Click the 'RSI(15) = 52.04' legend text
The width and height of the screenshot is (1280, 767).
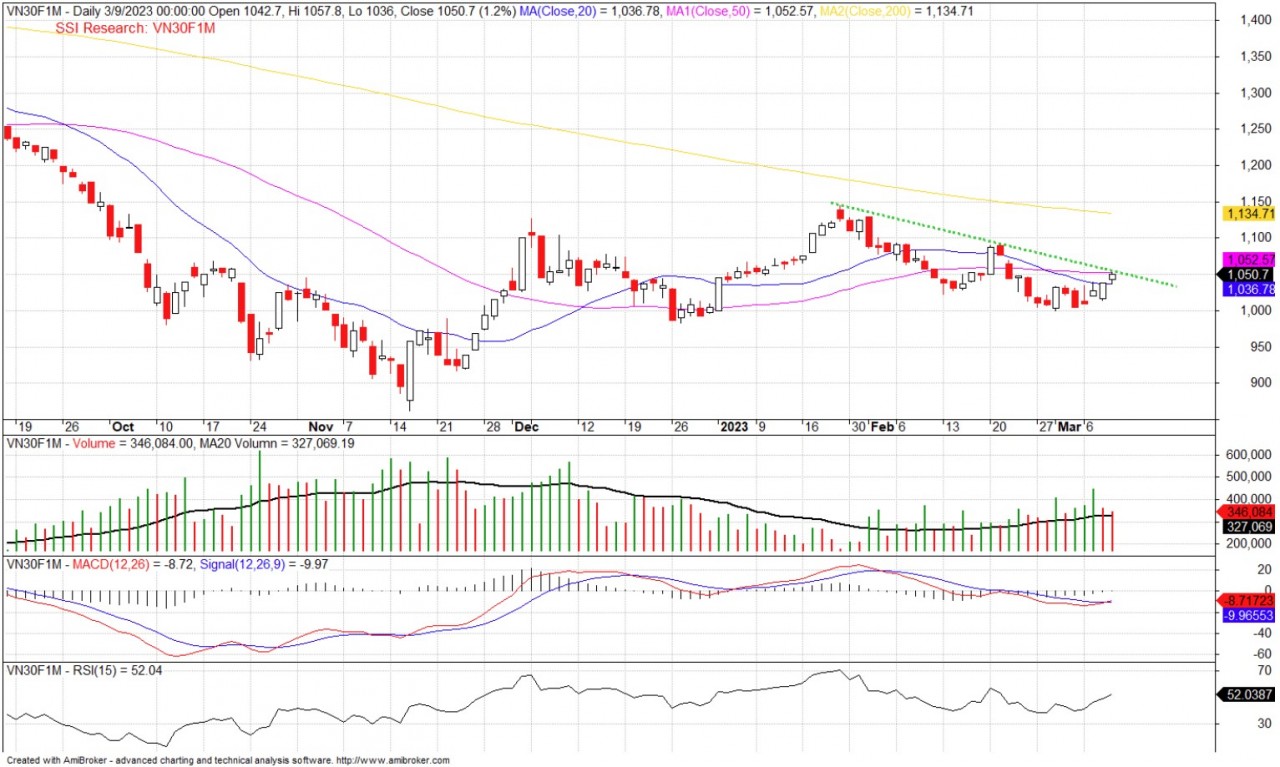coord(119,670)
